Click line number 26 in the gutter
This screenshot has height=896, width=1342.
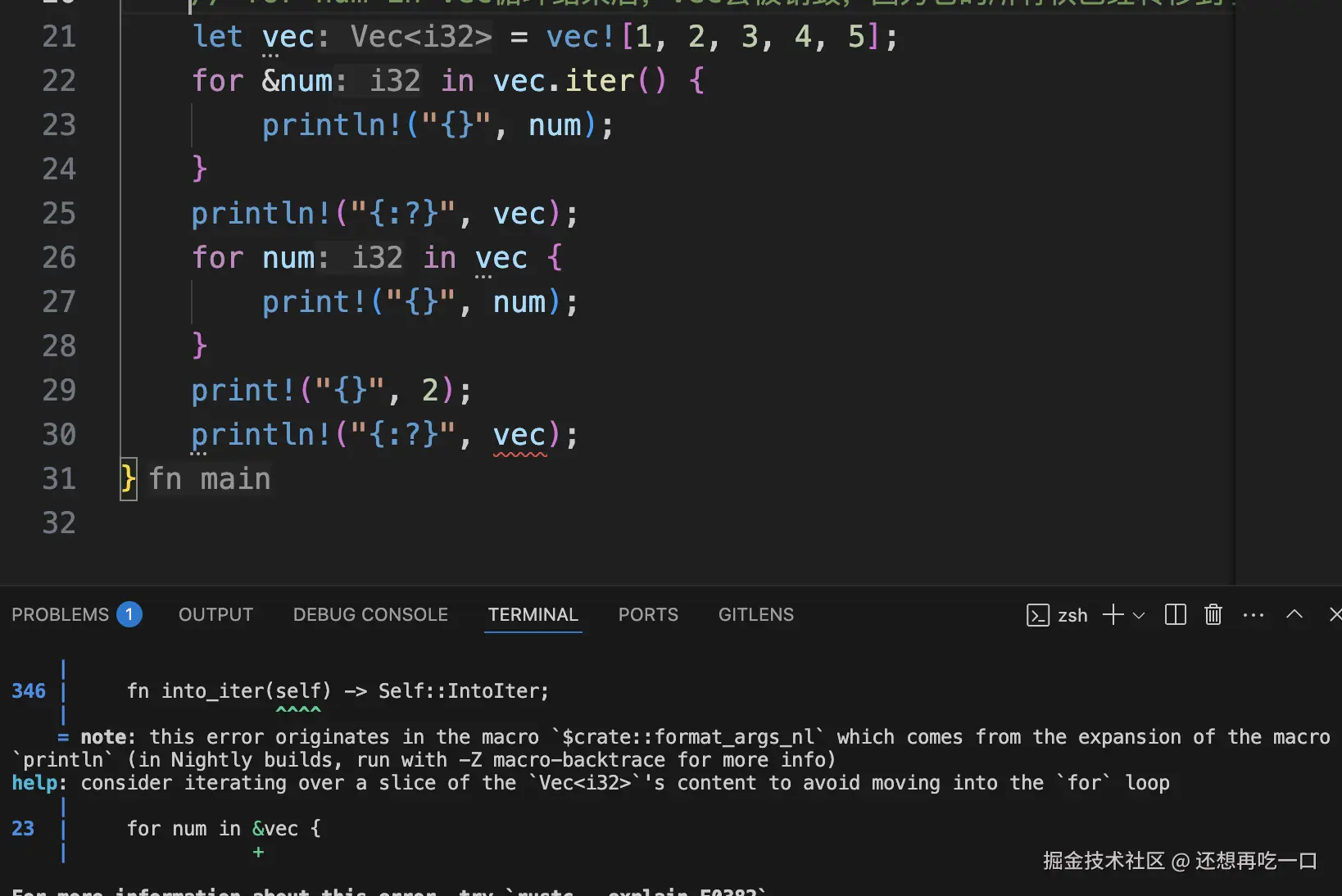59,258
